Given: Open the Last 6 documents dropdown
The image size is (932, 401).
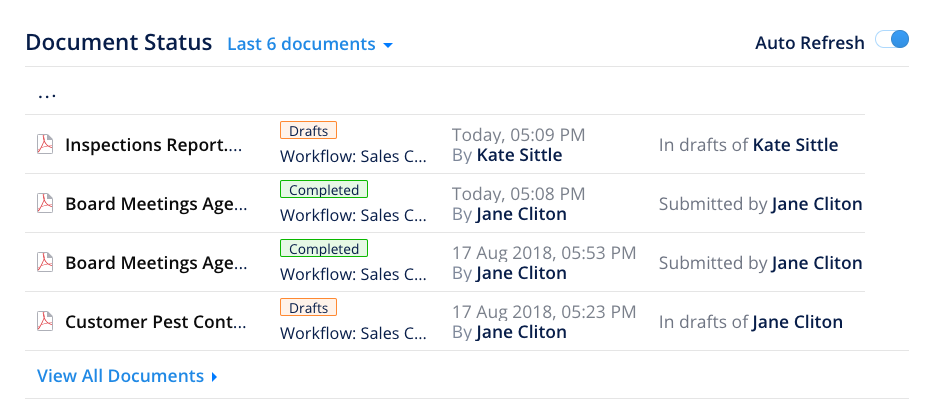Looking at the screenshot, I should [310, 44].
